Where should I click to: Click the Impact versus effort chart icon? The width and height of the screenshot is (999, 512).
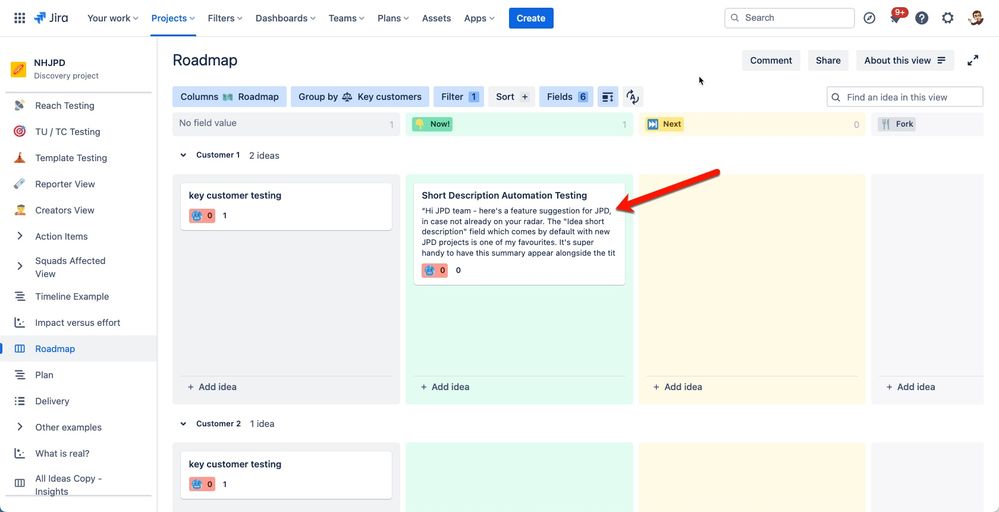pos(20,322)
